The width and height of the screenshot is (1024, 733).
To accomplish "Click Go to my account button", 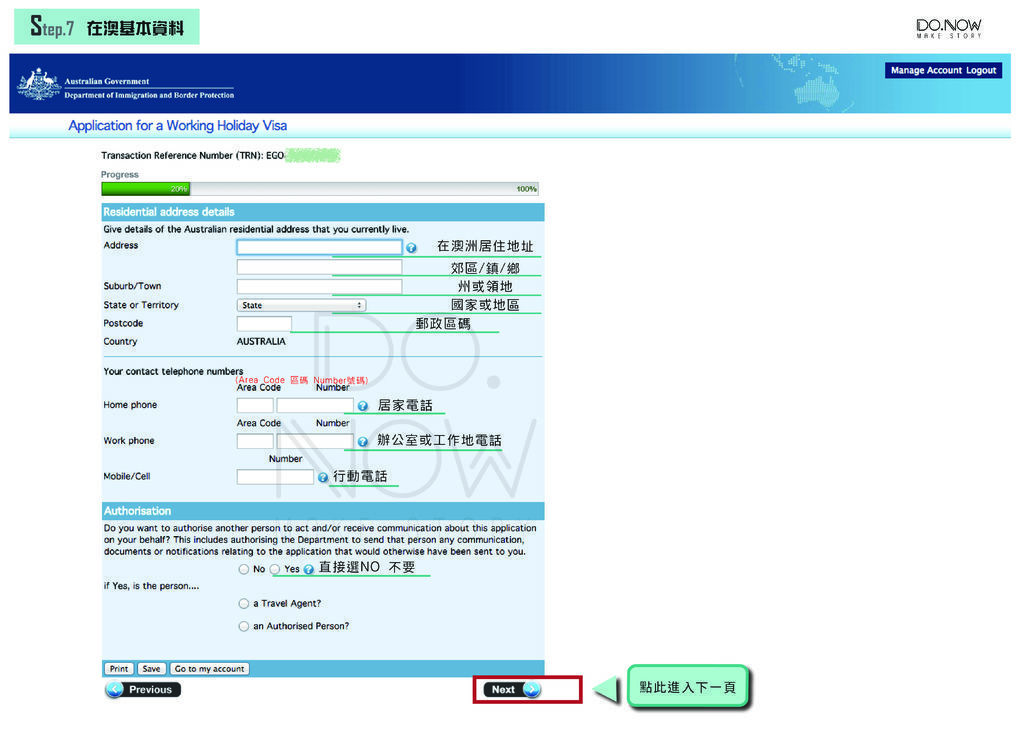I will click(209, 669).
